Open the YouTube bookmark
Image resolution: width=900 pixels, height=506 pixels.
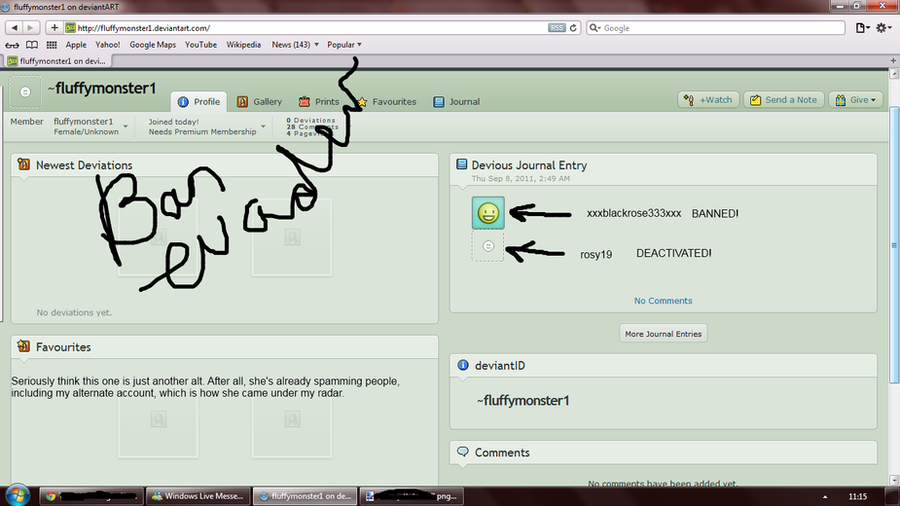pyautogui.click(x=201, y=45)
